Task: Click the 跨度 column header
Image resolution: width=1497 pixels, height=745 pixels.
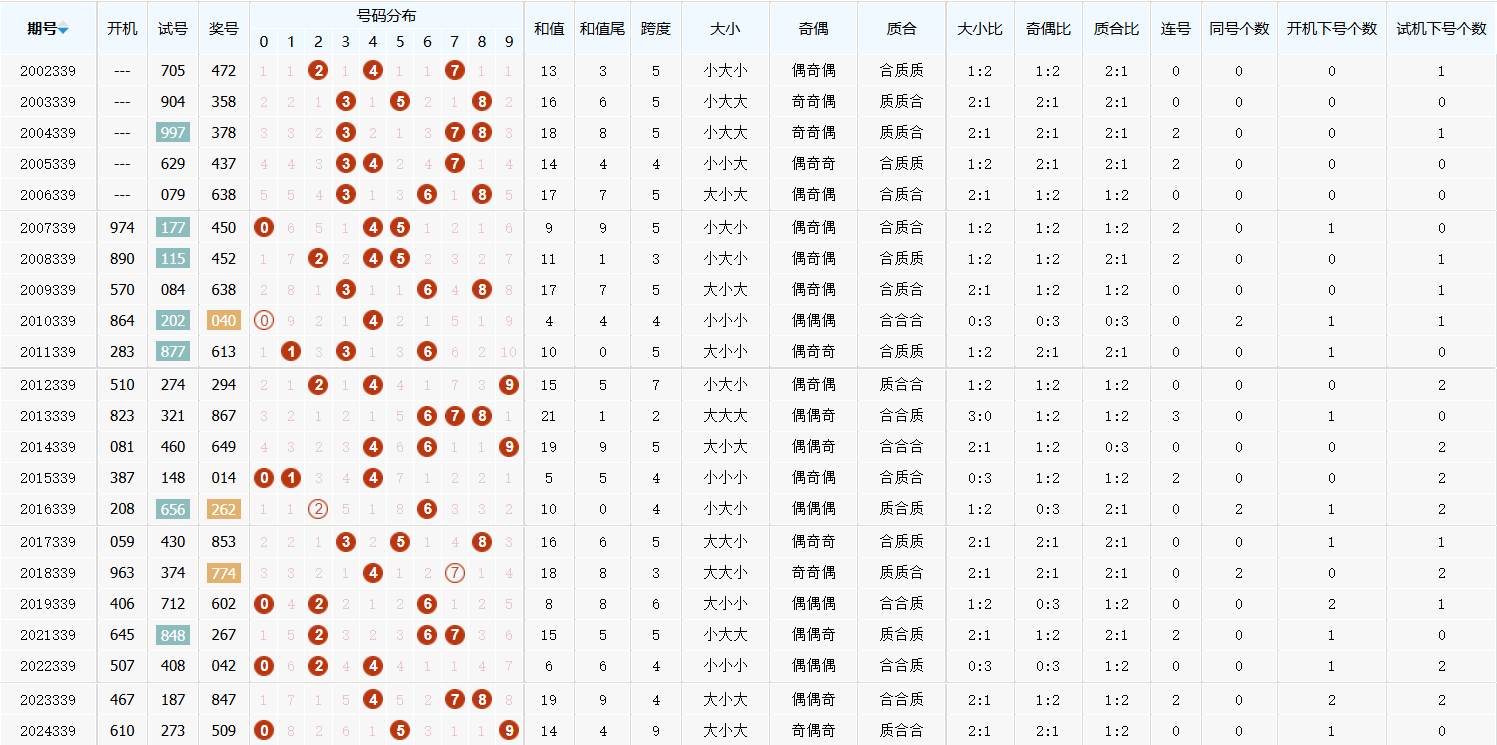Action: pyautogui.click(x=656, y=28)
